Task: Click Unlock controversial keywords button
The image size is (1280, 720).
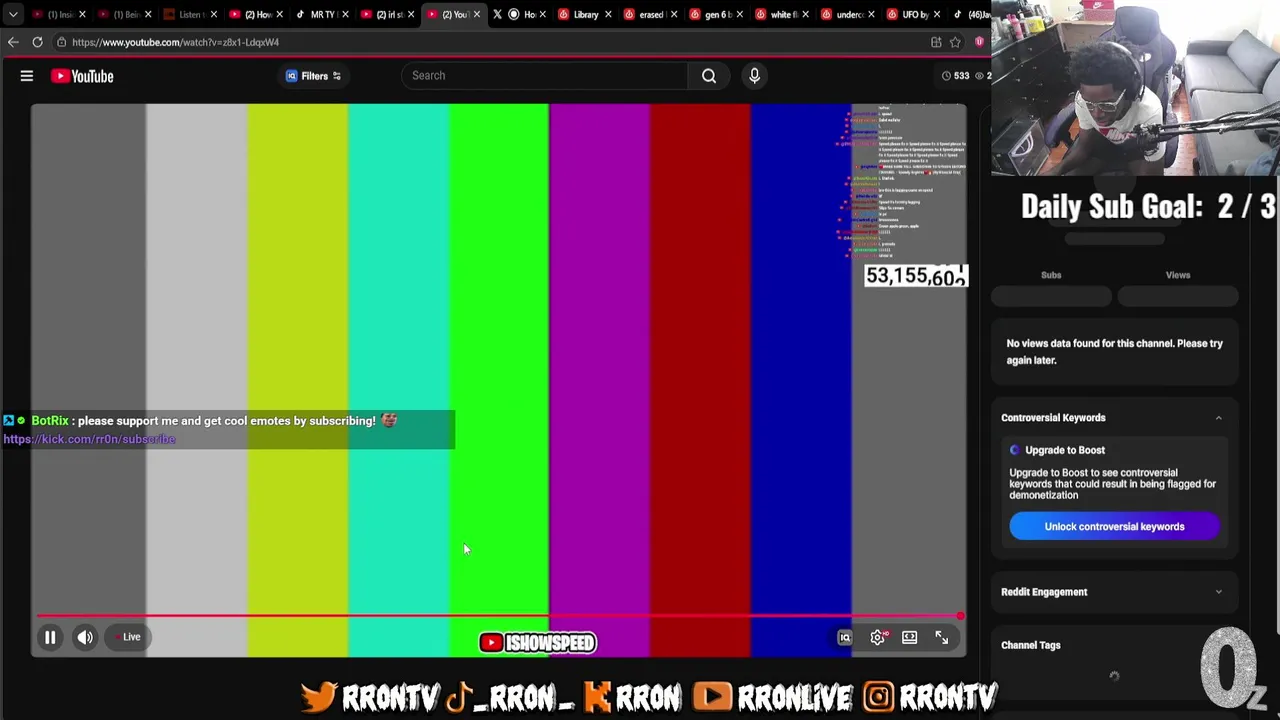Action: tap(1114, 527)
